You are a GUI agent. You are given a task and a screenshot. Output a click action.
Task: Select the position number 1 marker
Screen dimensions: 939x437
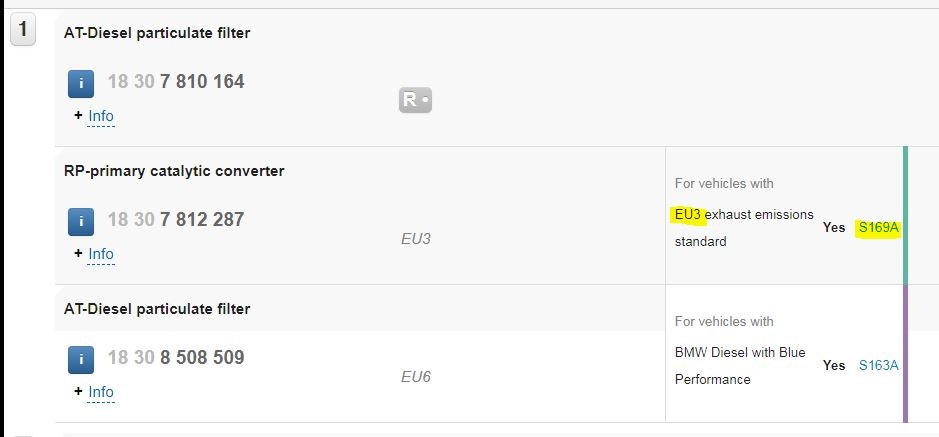(x=23, y=29)
